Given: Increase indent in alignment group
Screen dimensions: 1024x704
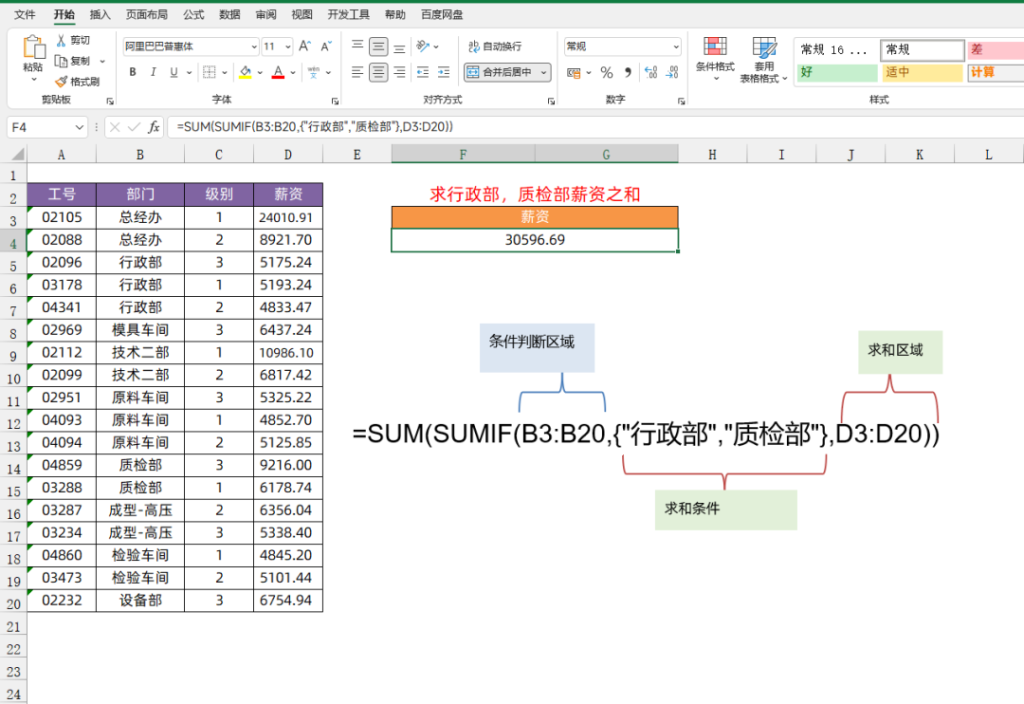Looking at the screenshot, I should [444, 72].
